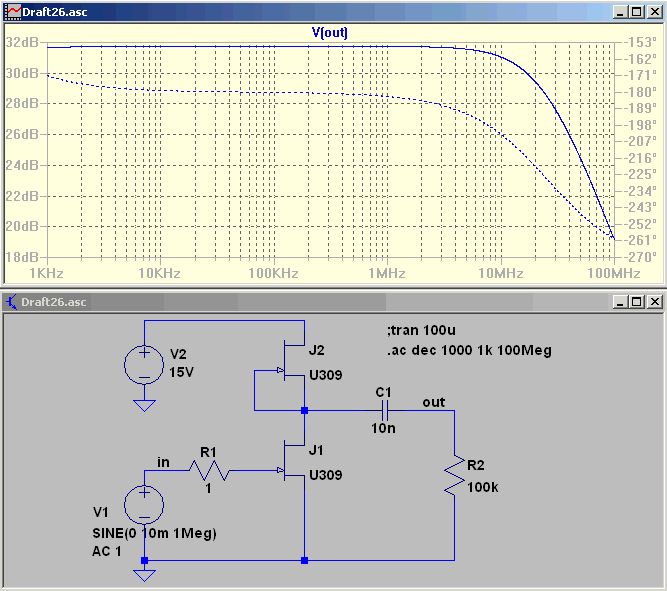
Task: Click ground symbol under V1
Action: click(x=144, y=575)
